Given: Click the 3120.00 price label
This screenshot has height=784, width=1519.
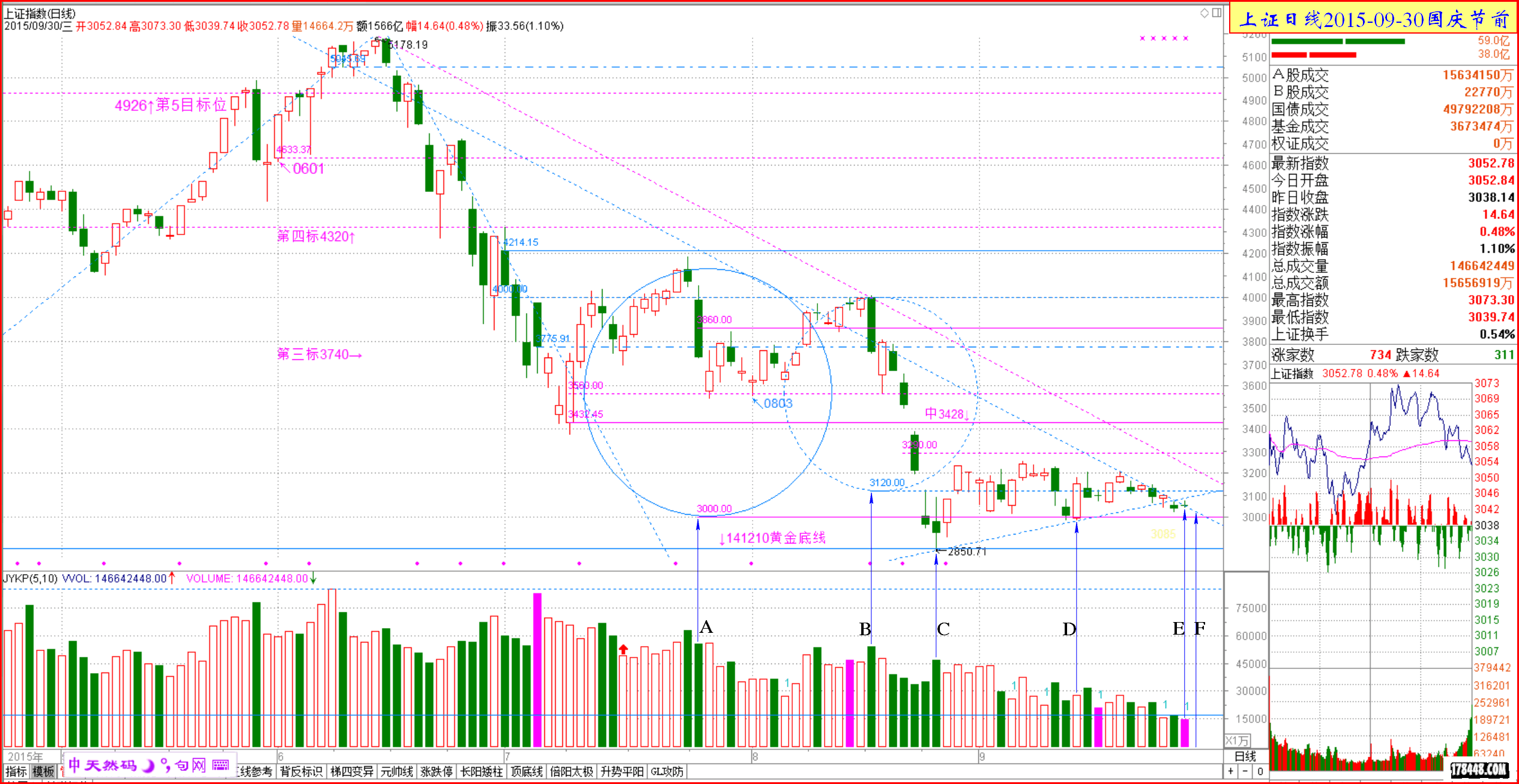Looking at the screenshot, I should [x=887, y=483].
